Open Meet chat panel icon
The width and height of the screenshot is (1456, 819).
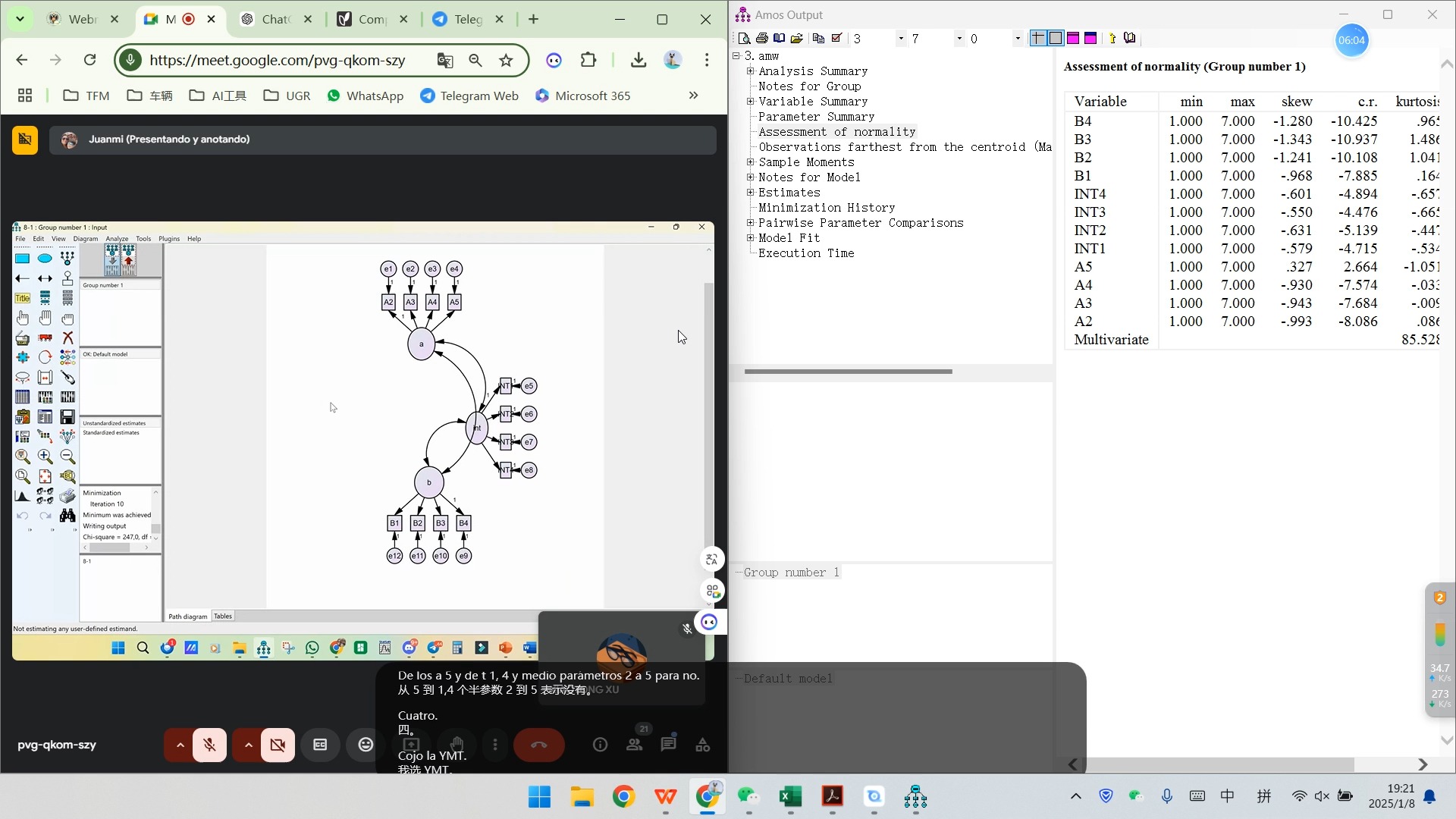(668, 745)
